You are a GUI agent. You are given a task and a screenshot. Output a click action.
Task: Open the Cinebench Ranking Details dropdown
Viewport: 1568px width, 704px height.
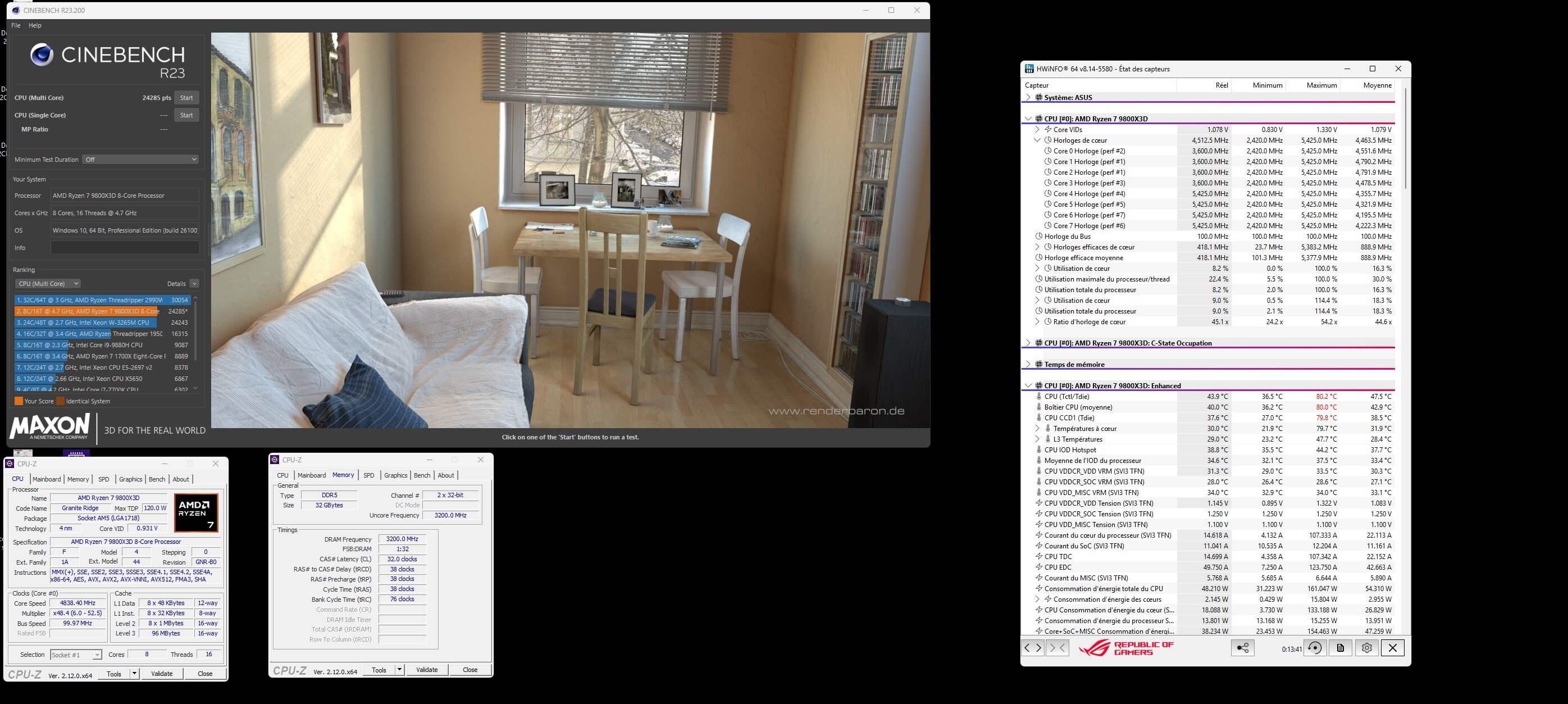(x=194, y=284)
